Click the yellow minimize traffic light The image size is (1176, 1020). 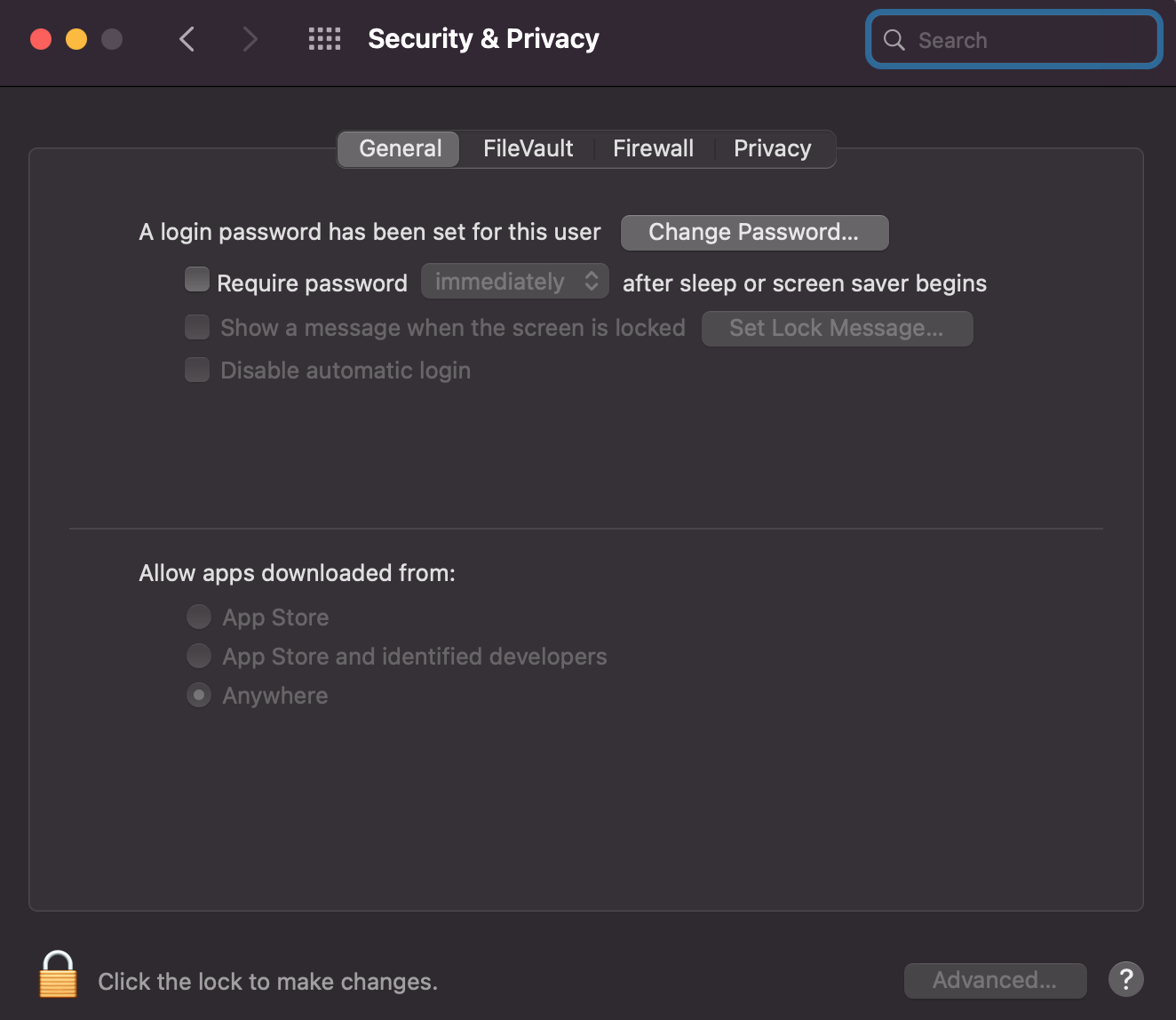click(76, 39)
